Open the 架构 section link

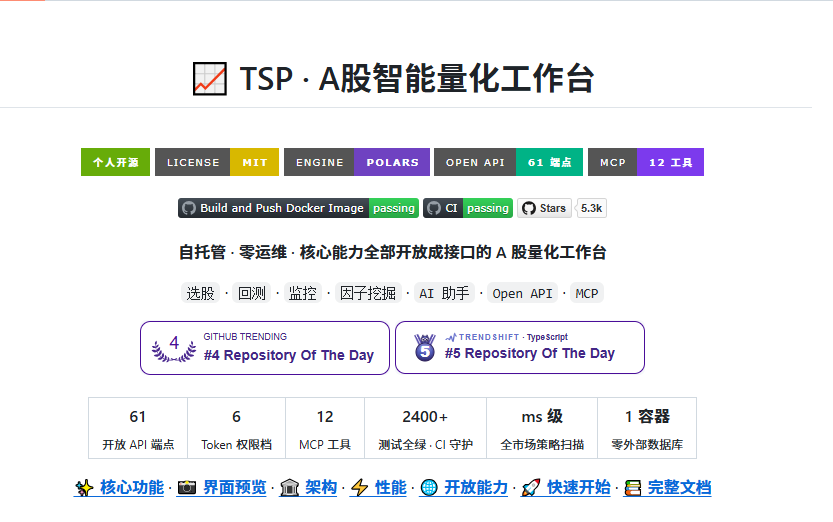pos(321,487)
